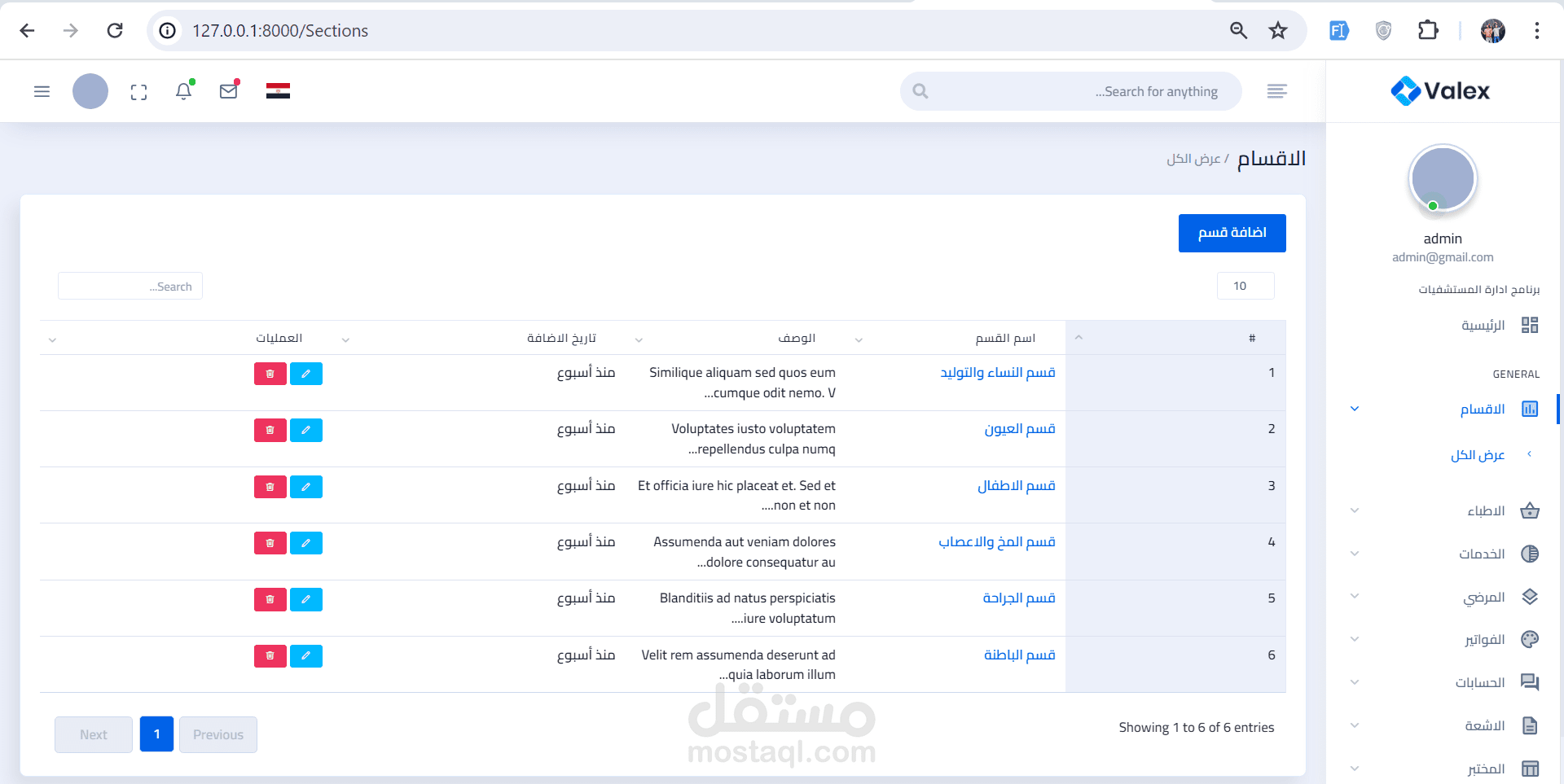This screenshot has height=784, width=1564.
Task: Expand the الفواتير sidebar menu
Action: pos(1444,639)
